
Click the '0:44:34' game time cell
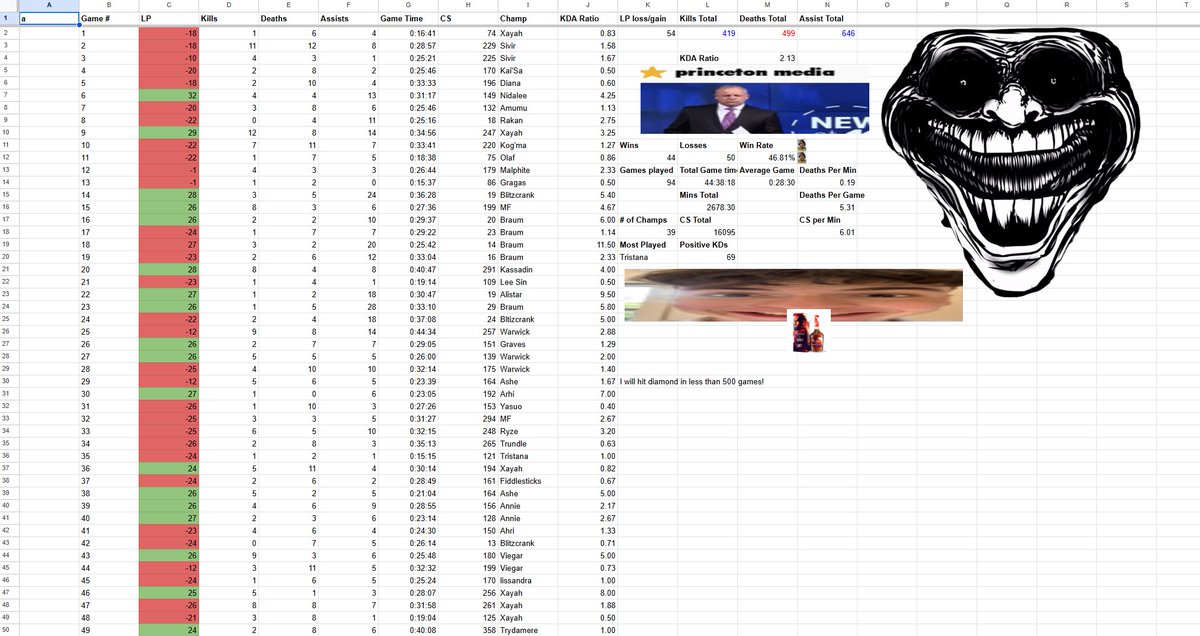(407, 331)
